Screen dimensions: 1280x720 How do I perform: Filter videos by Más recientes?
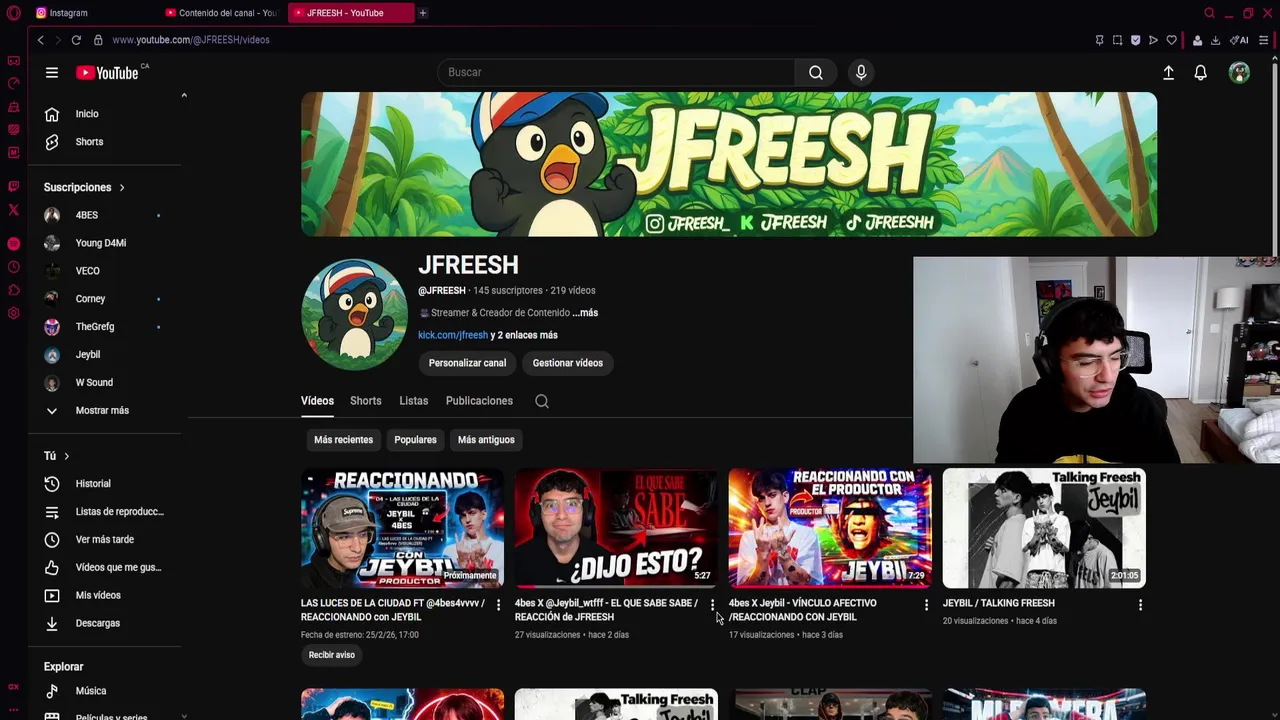pos(343,440)
